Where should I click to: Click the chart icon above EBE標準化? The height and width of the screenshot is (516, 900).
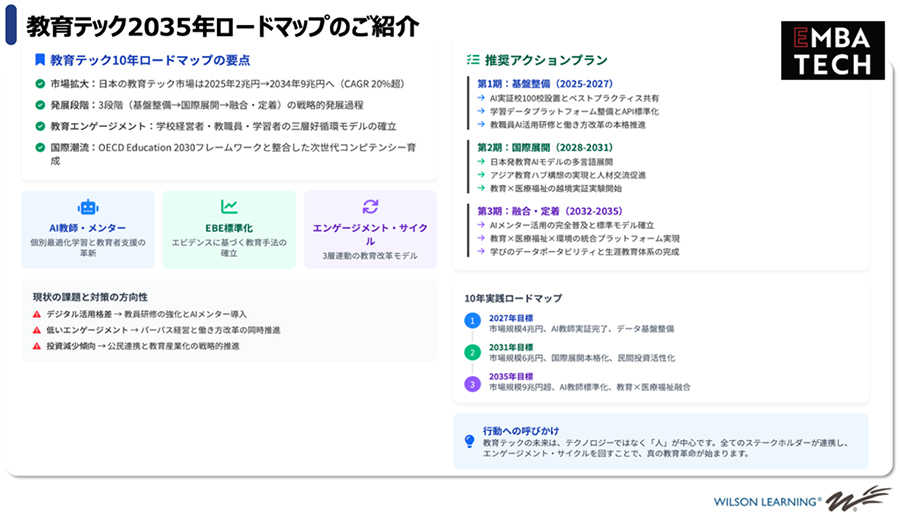click(x=229, y=207)
